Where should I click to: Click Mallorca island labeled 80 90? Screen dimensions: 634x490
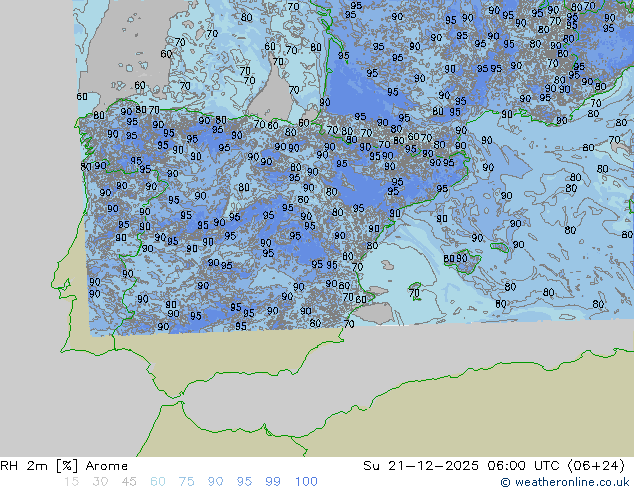pyautogui.click(x=463, y=261)
